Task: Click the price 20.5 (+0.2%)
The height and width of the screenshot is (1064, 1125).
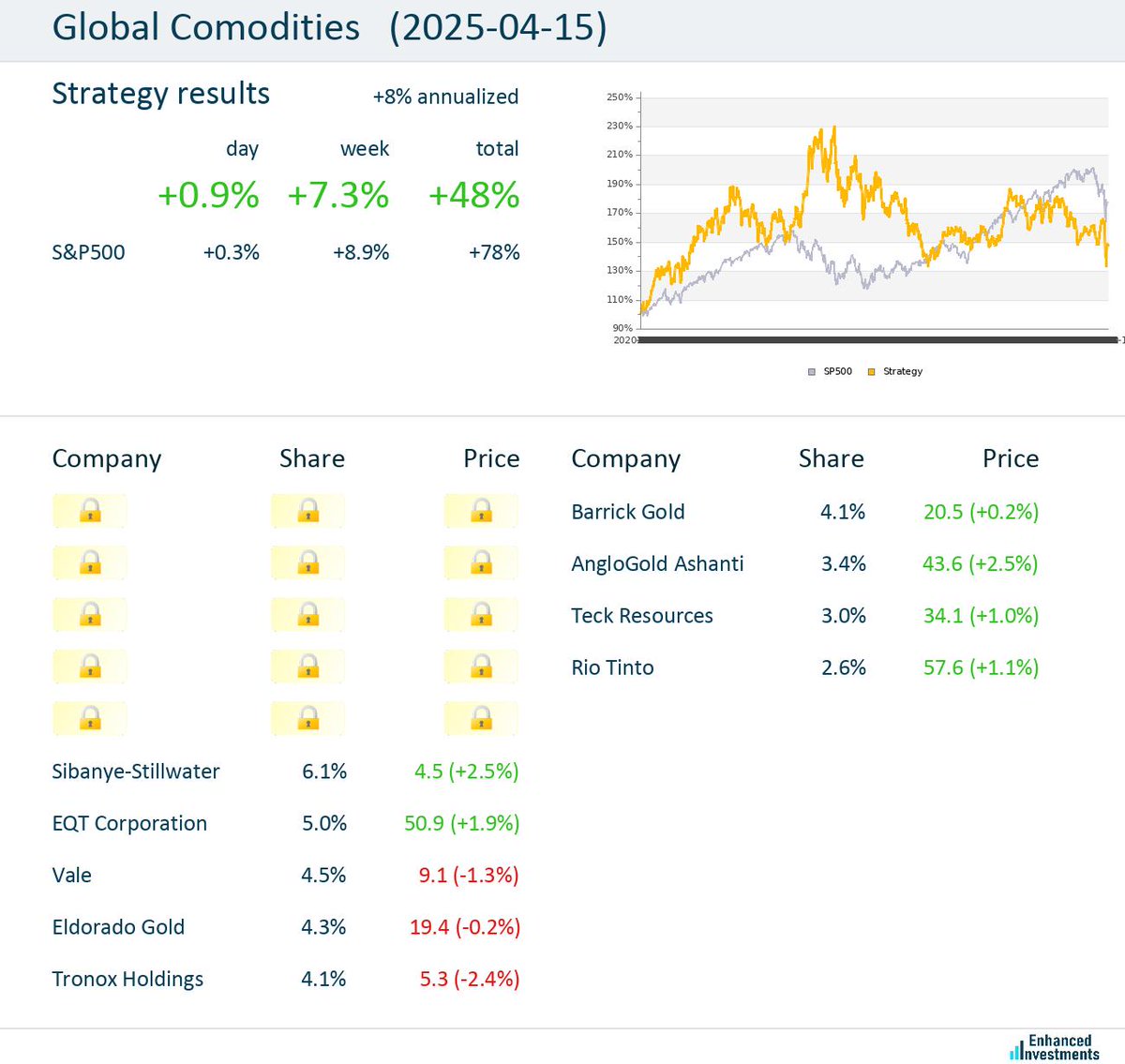Action: (982, 512)
